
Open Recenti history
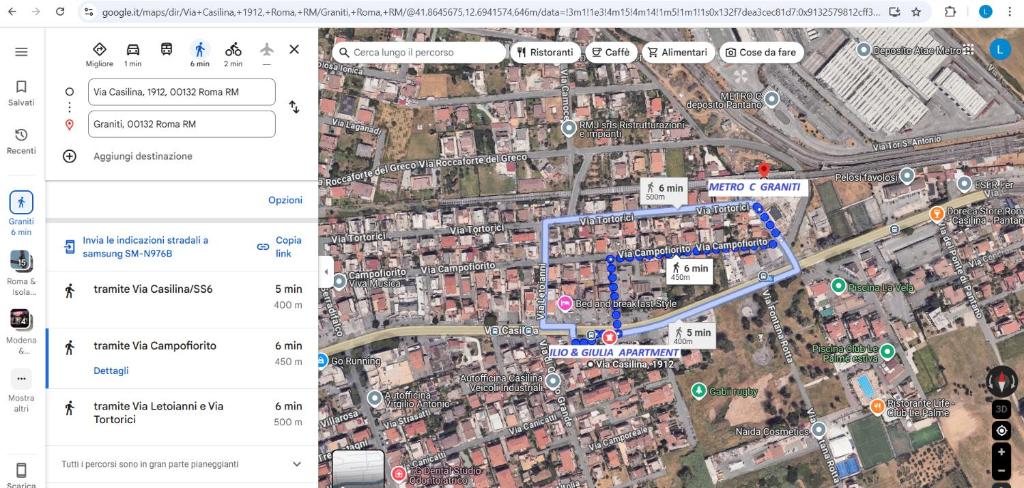(21, 141)
